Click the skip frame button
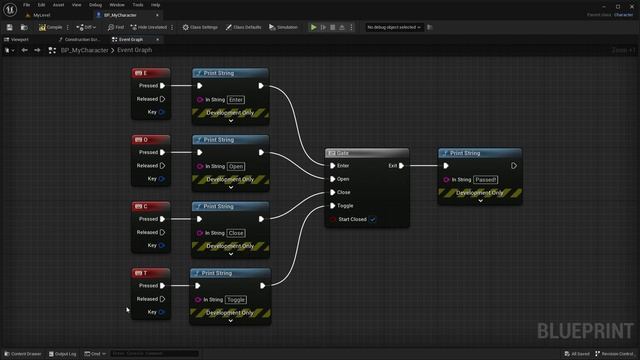The image size is (640, 360). pyautogui.click(x=323, y=27)
